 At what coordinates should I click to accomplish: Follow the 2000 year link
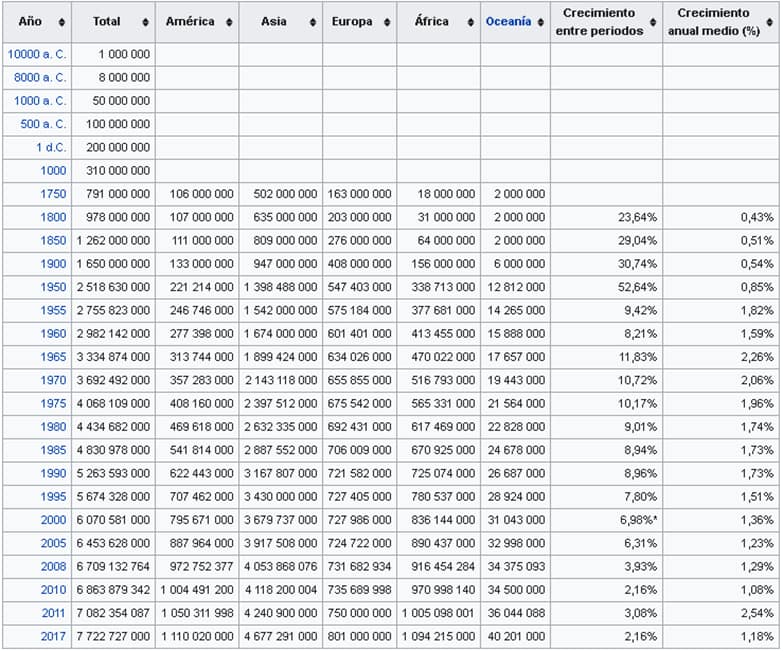[53, 520]
